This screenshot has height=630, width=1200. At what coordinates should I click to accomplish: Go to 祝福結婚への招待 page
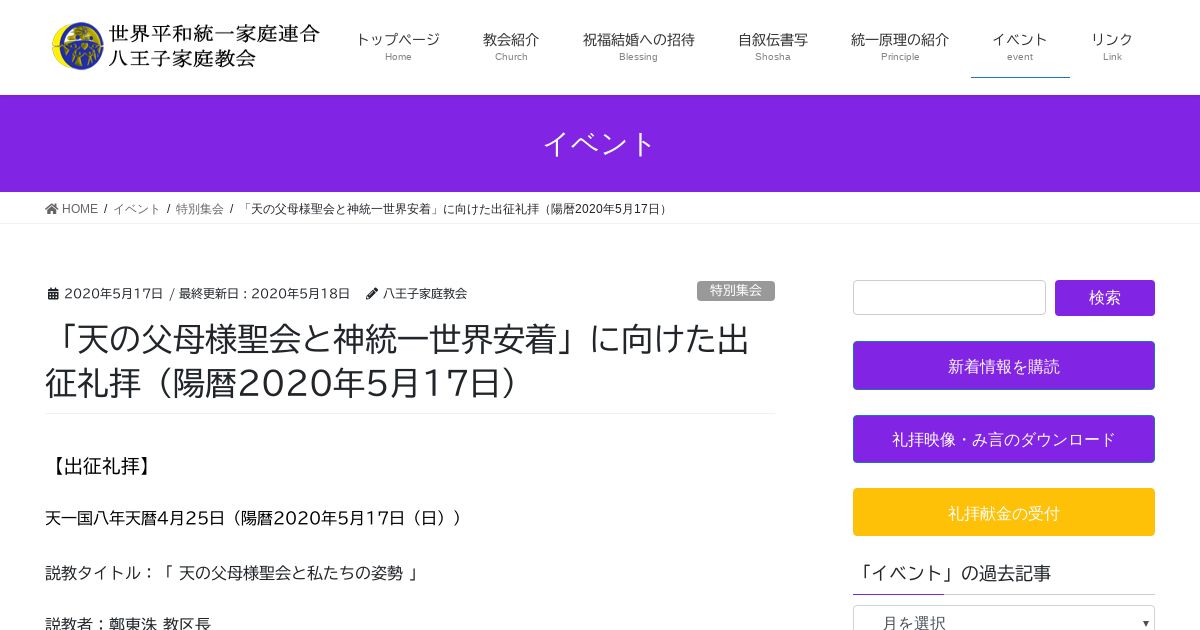pyautogui.click(x=638, y=46)
